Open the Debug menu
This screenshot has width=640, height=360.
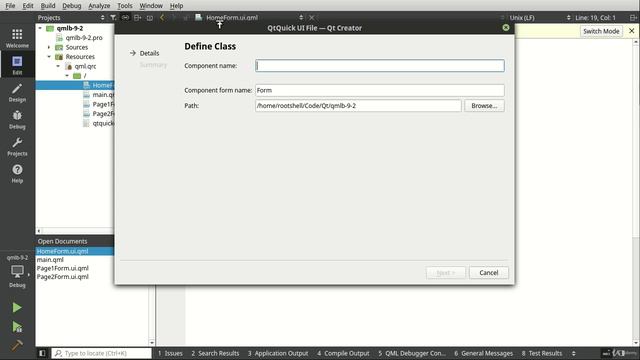click(x=71, y=6)
